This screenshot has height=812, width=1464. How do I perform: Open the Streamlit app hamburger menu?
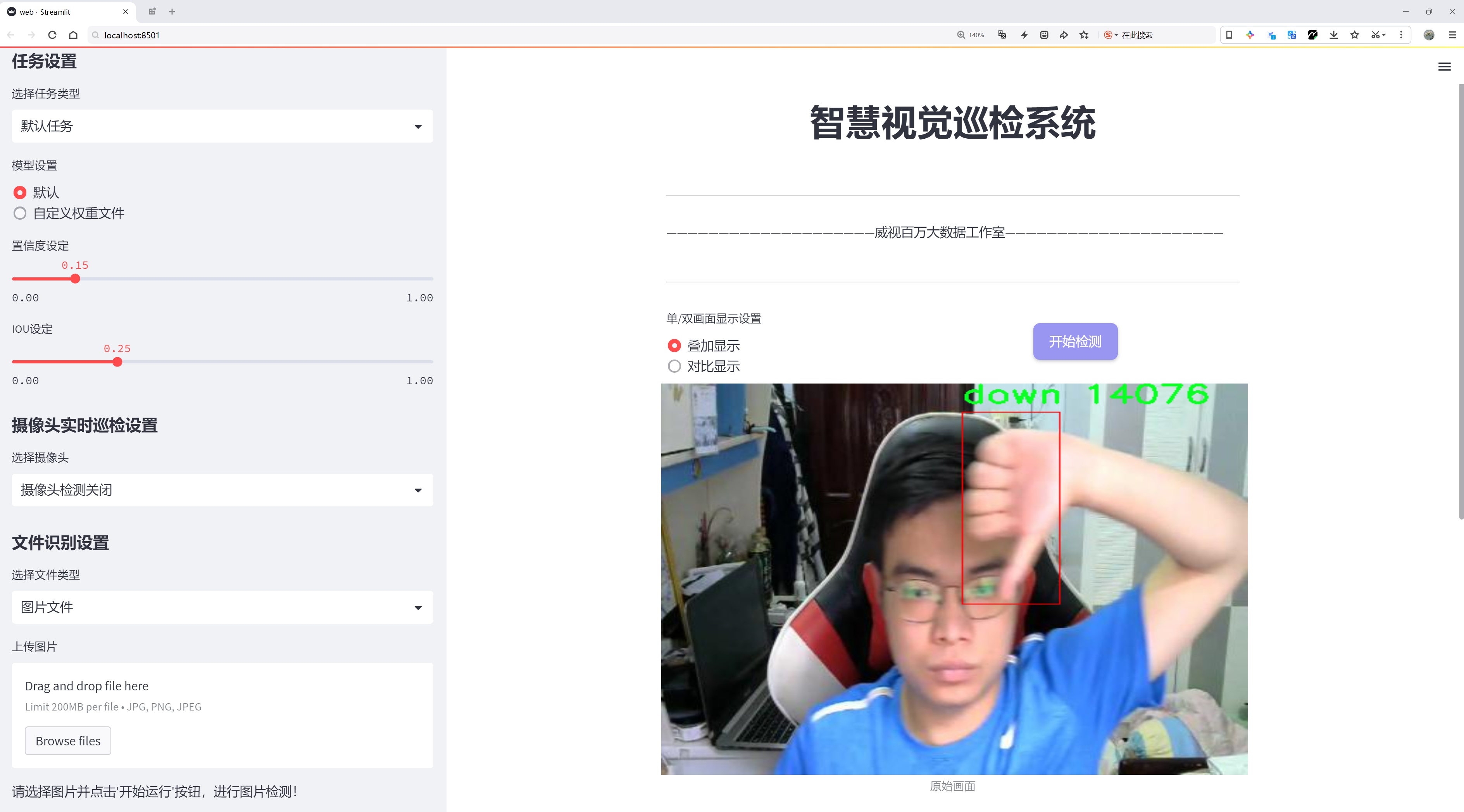[x=1444, y=67]
